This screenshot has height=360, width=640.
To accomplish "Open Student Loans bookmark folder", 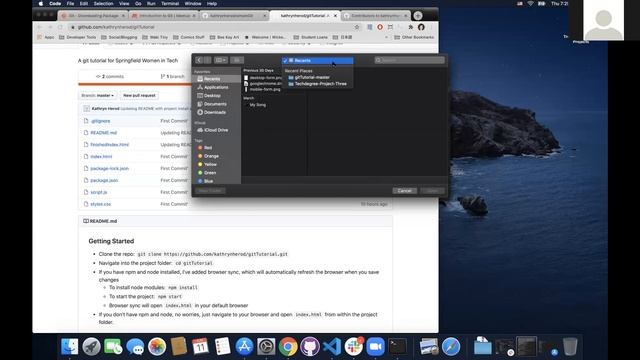I will [x=311, y=37].
